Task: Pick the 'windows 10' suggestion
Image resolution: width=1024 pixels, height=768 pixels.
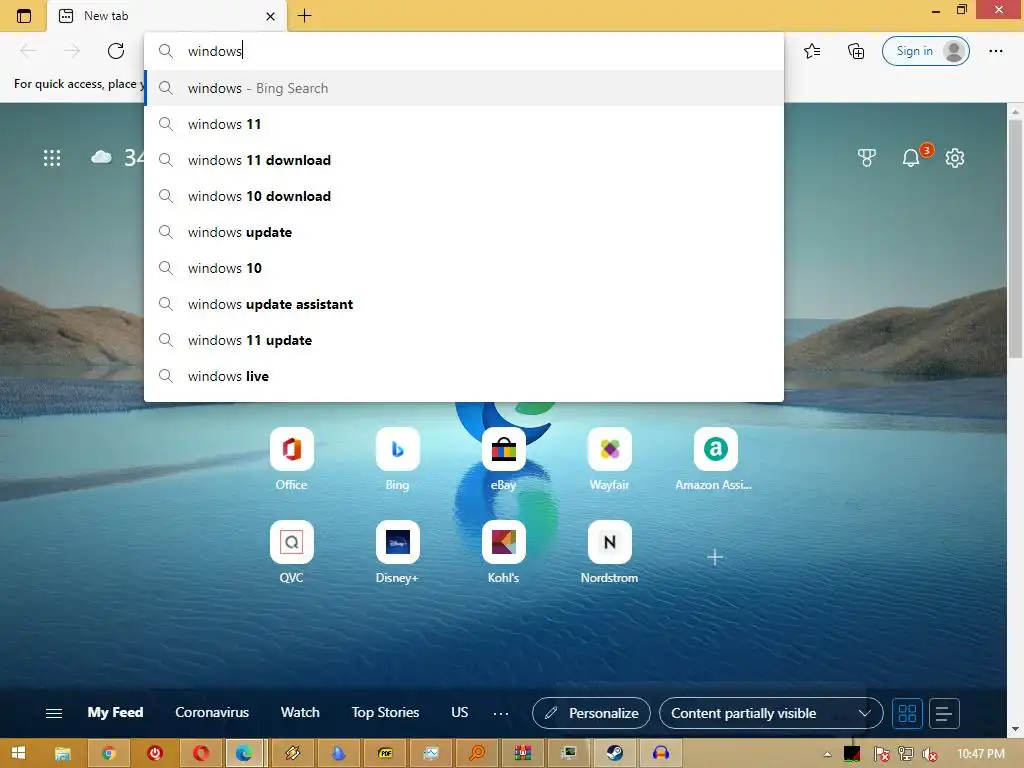Action: [x=464, y=268]
